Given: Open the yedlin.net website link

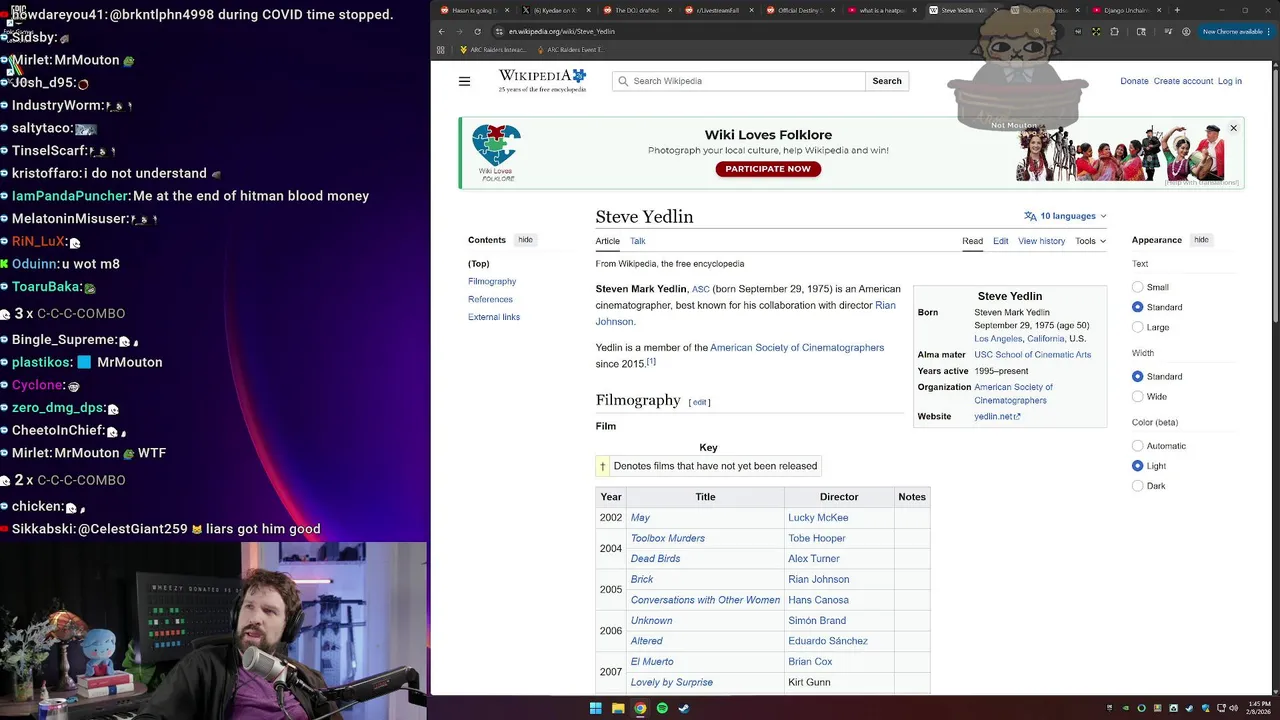Looking at the screenshot, I should (997, 416).
